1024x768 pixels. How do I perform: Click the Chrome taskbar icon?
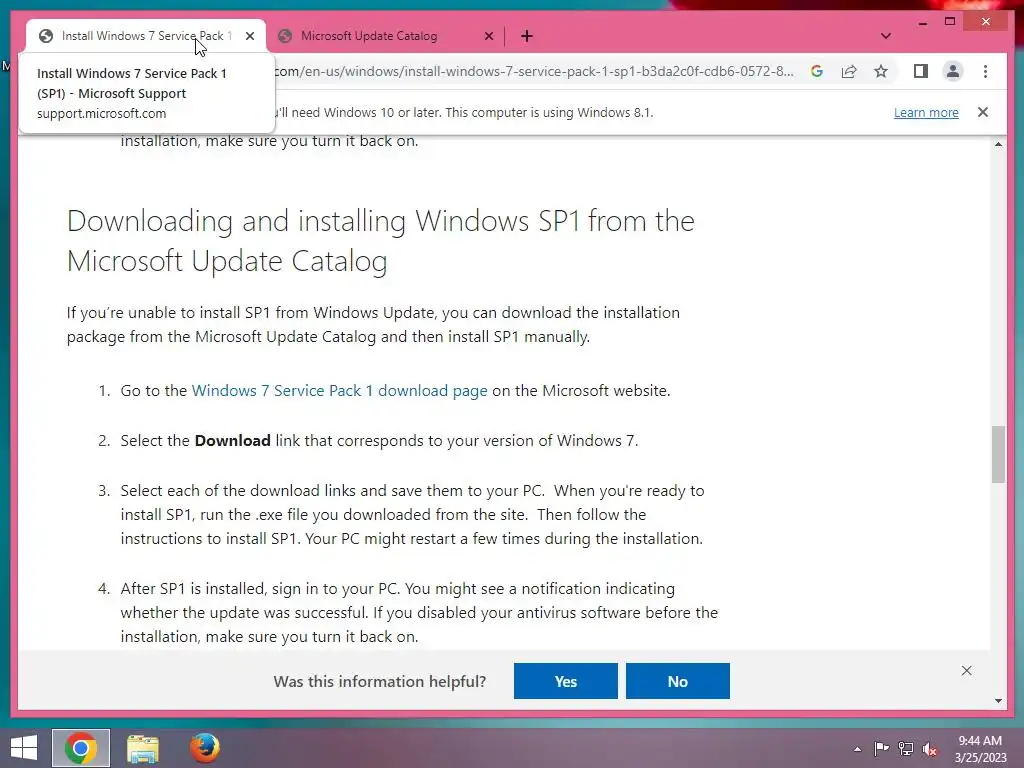[x=80, y=748]
